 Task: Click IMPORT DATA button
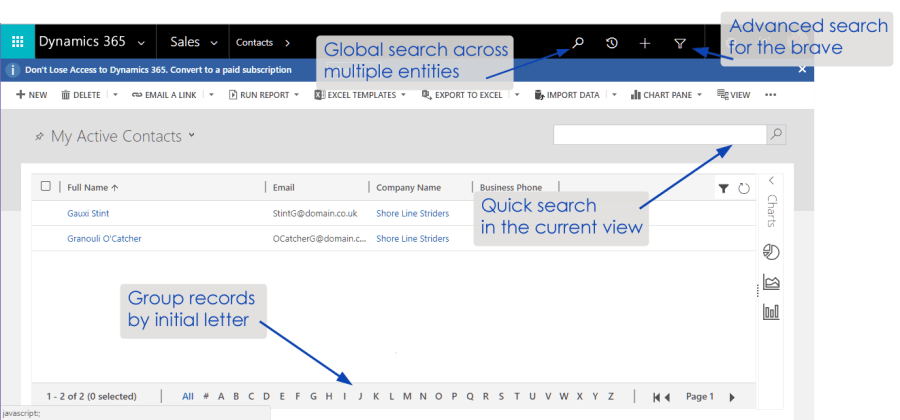click(x=567, y=95)
